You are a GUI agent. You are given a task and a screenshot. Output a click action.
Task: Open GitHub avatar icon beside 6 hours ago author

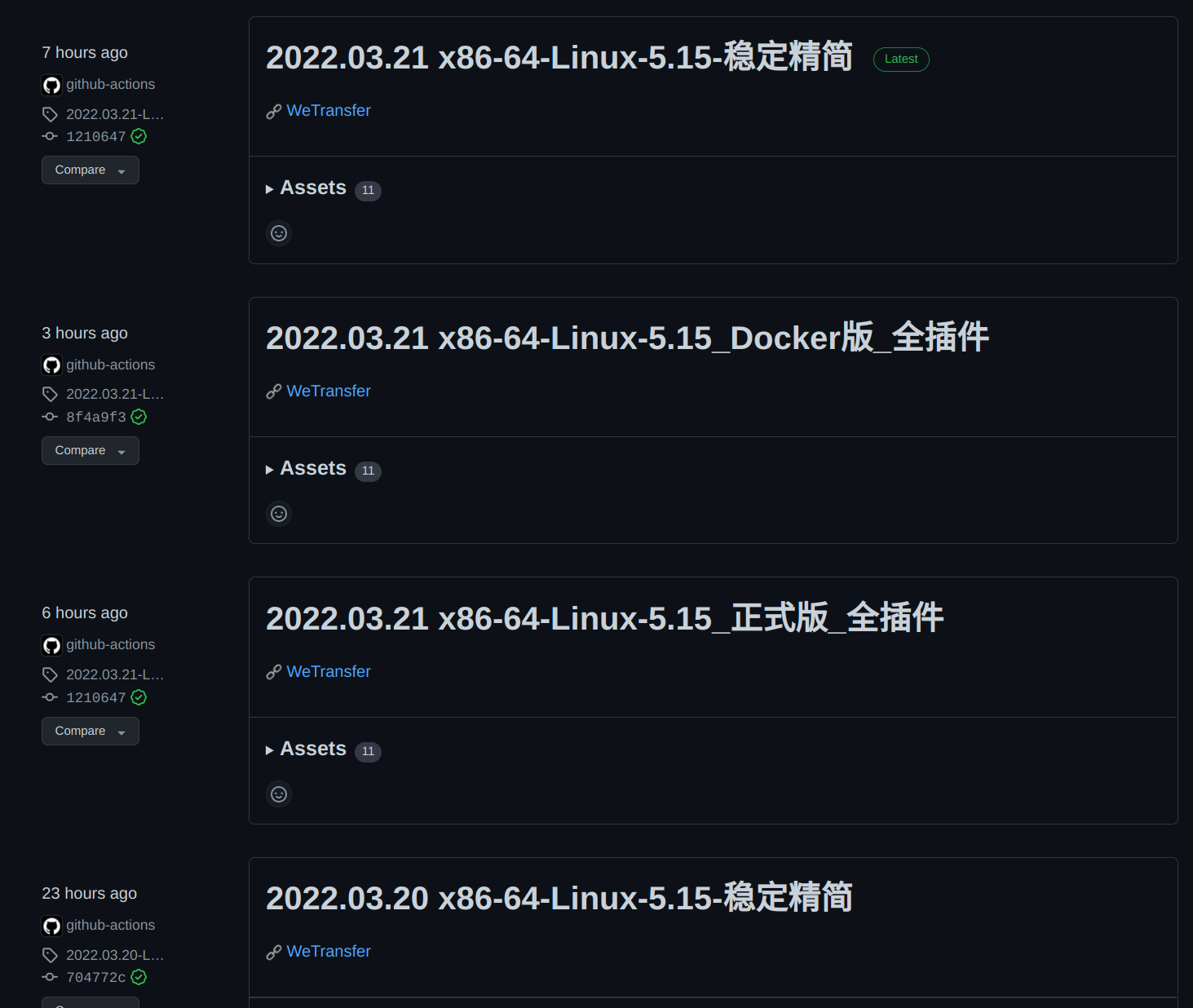(51, 646)
